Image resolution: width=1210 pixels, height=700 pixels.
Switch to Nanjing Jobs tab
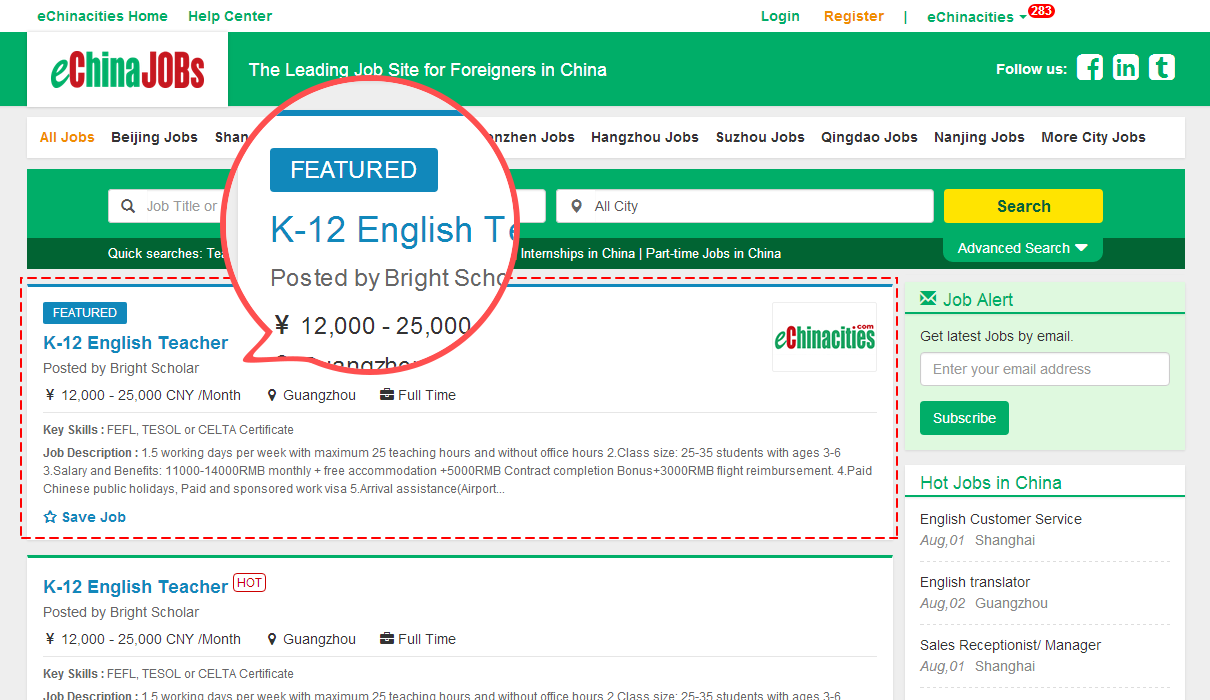(x=979, y=137)
